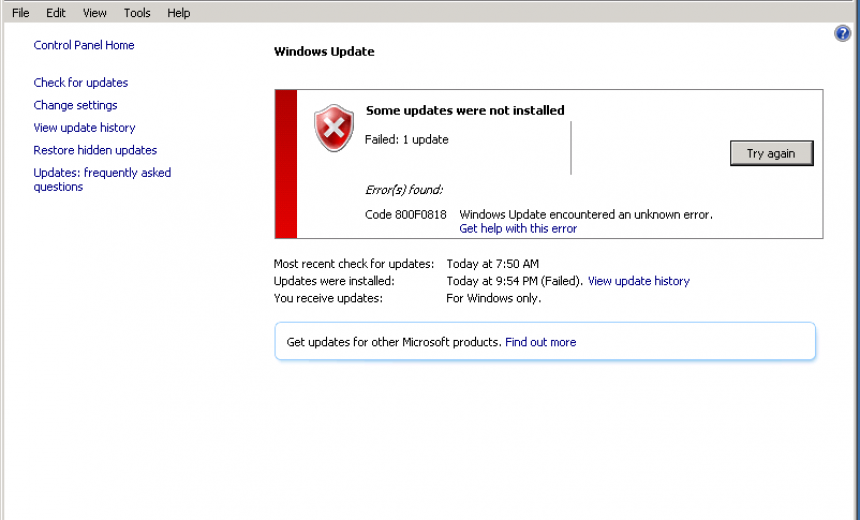Image resolution: width=860 pixels, height=520 pixels.
Task: Open the Tools menu
Action: tap(137, 13)
